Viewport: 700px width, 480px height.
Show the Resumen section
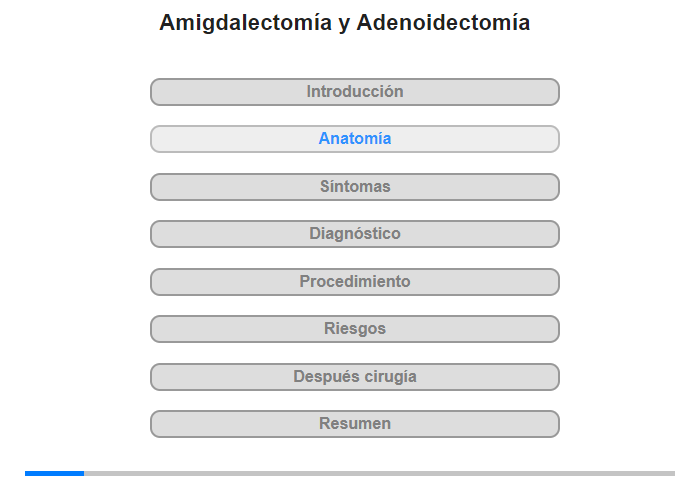point(355,424)
